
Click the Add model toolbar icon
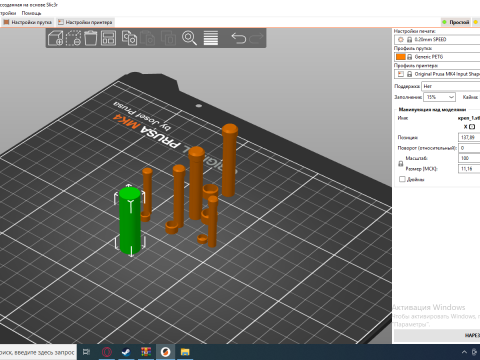[56, 38]
